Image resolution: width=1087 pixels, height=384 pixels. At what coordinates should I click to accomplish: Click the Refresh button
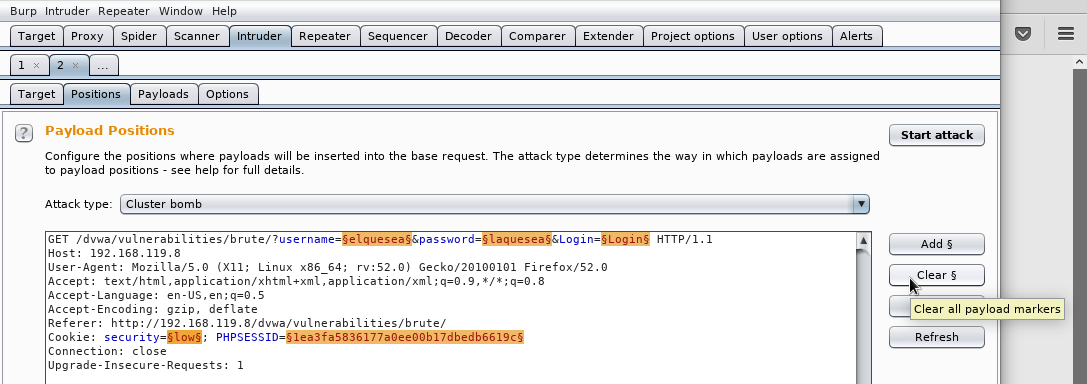(937, 337)
